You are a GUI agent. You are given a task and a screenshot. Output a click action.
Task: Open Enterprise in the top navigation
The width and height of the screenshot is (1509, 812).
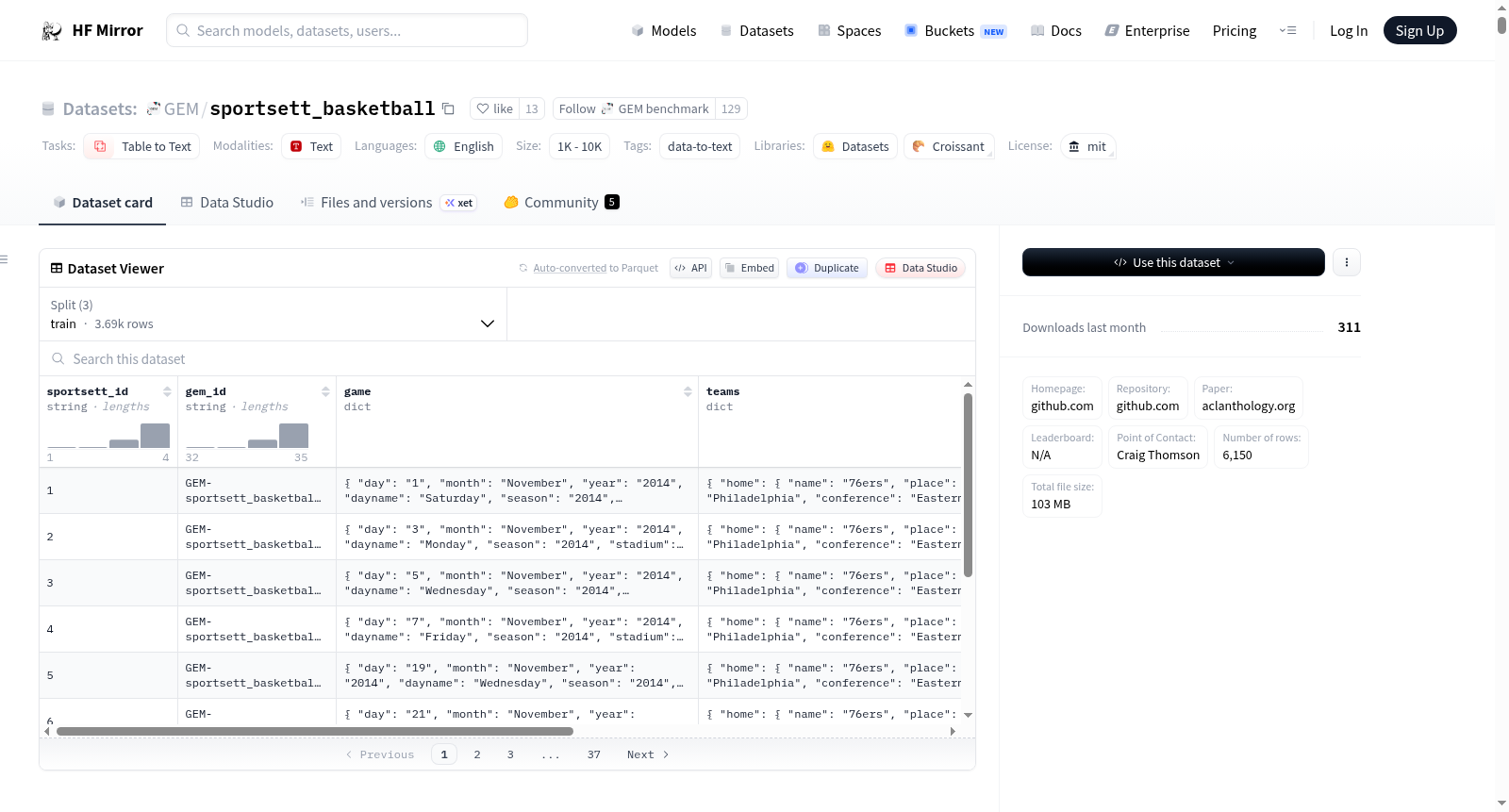(1148, 31)
